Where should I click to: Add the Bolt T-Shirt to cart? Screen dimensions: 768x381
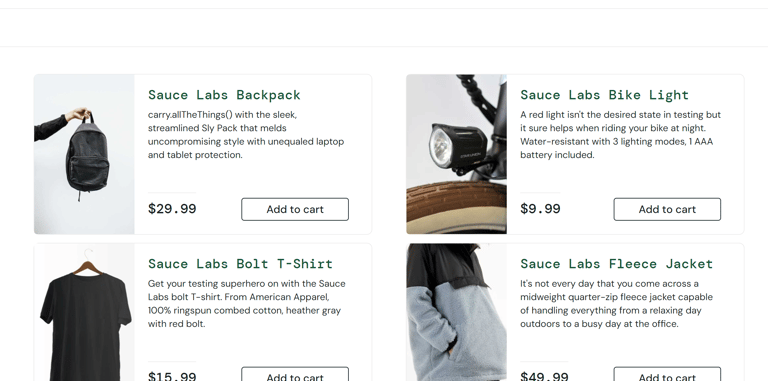click(x=295, y=374)
